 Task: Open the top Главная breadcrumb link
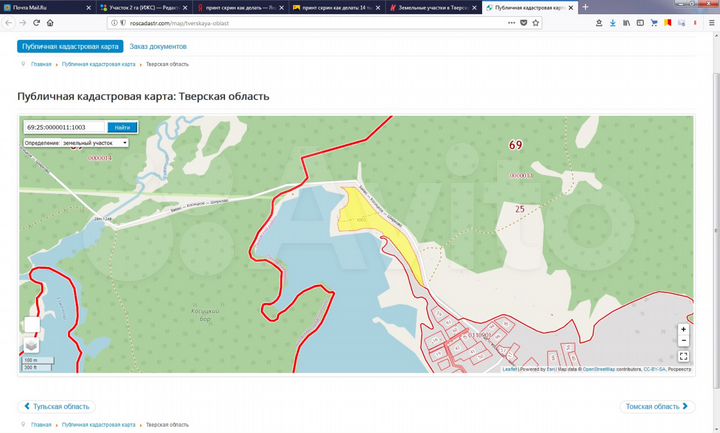41,64
